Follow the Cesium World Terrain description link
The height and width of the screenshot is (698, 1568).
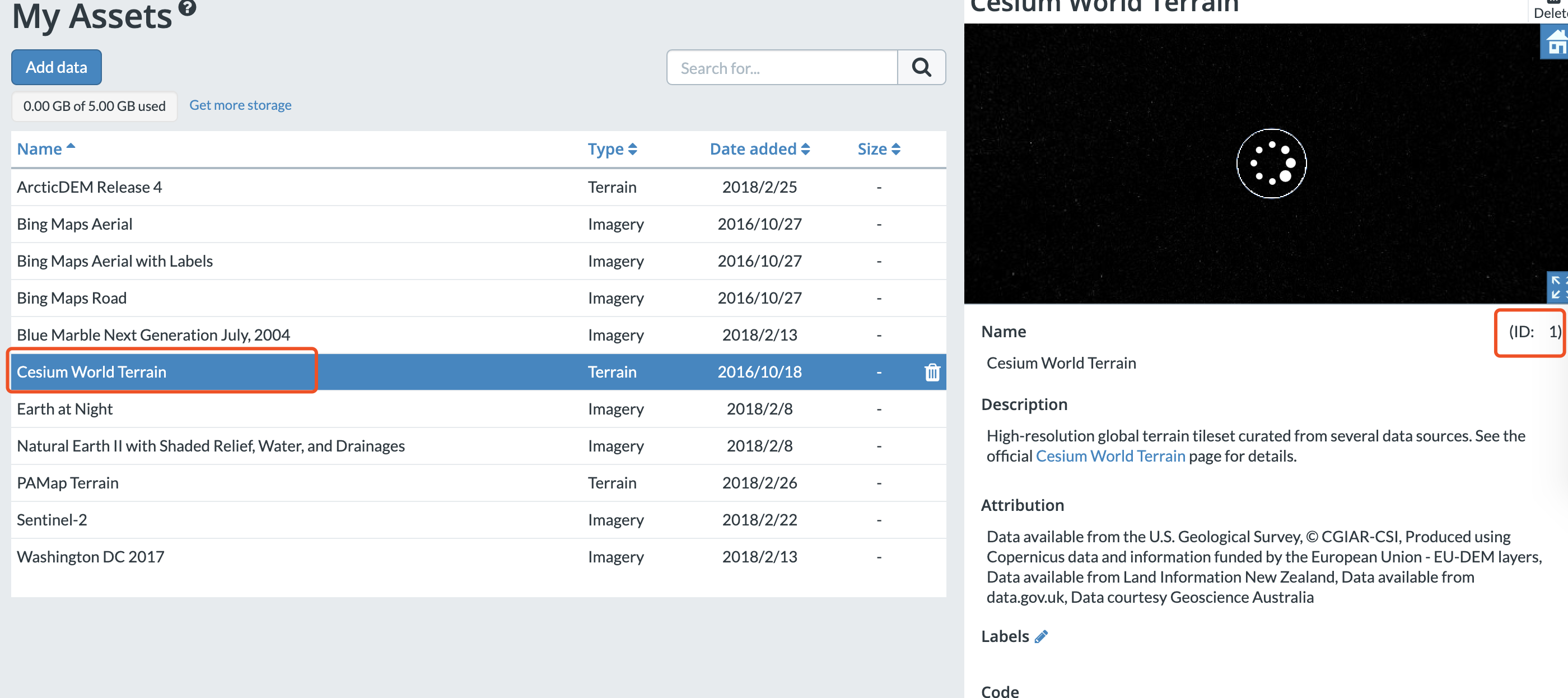(x=1110, y=456)
